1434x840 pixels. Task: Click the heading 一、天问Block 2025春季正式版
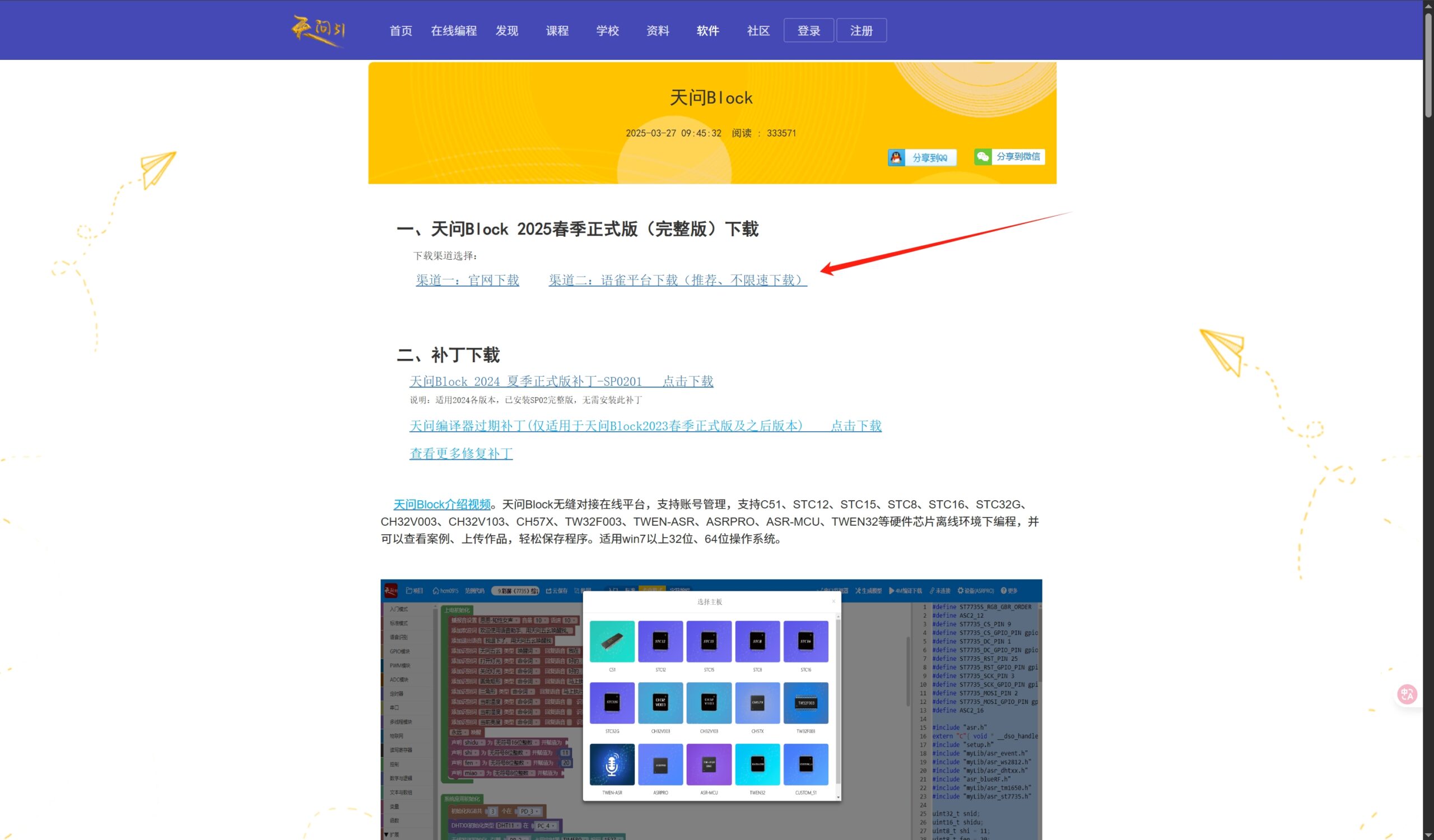point(578,229)
